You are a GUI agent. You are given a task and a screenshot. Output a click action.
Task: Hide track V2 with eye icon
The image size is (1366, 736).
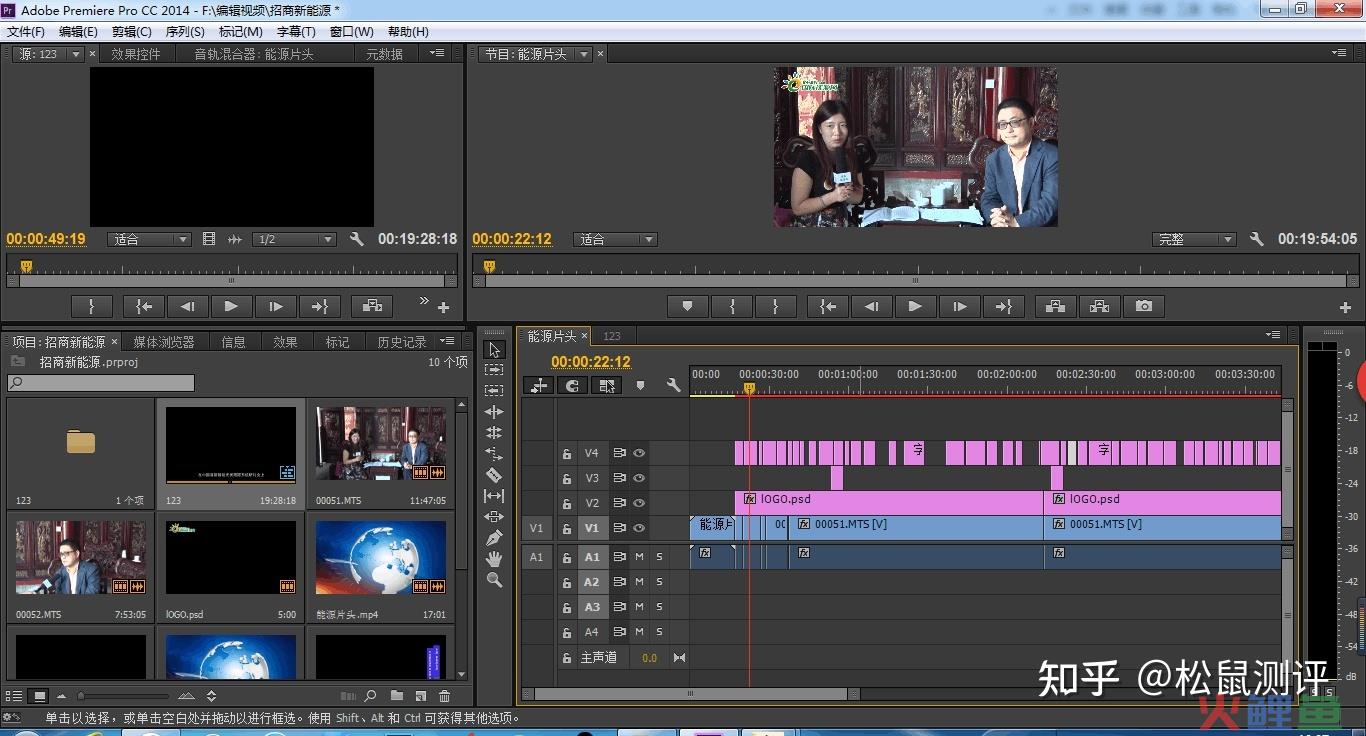pyautogui.click(x=639, y=503)
